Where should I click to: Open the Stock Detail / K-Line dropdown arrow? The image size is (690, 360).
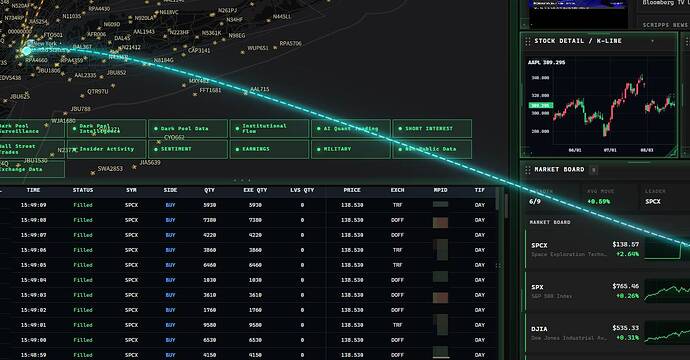pos(652,41)
